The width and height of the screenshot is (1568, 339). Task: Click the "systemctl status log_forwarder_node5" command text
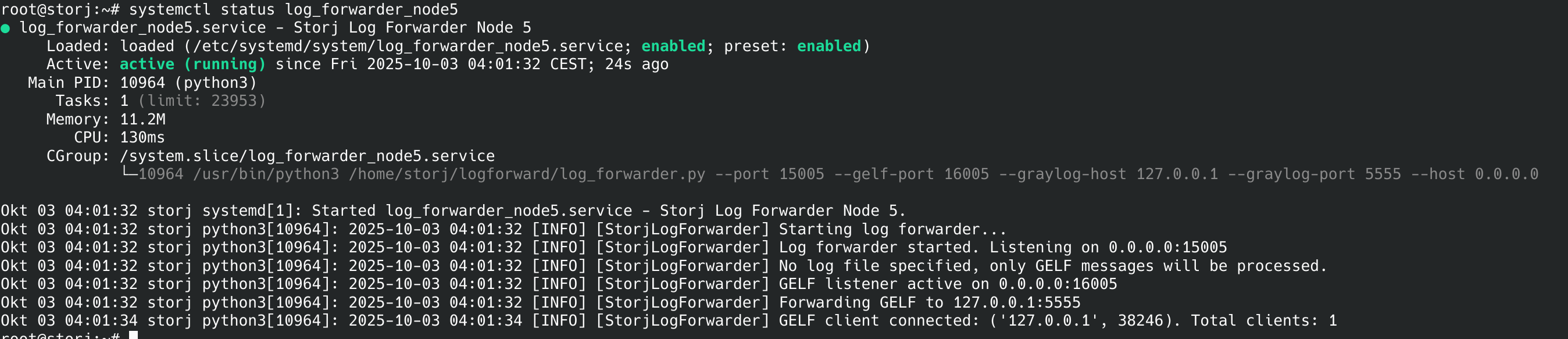click(x=294, y=10)
